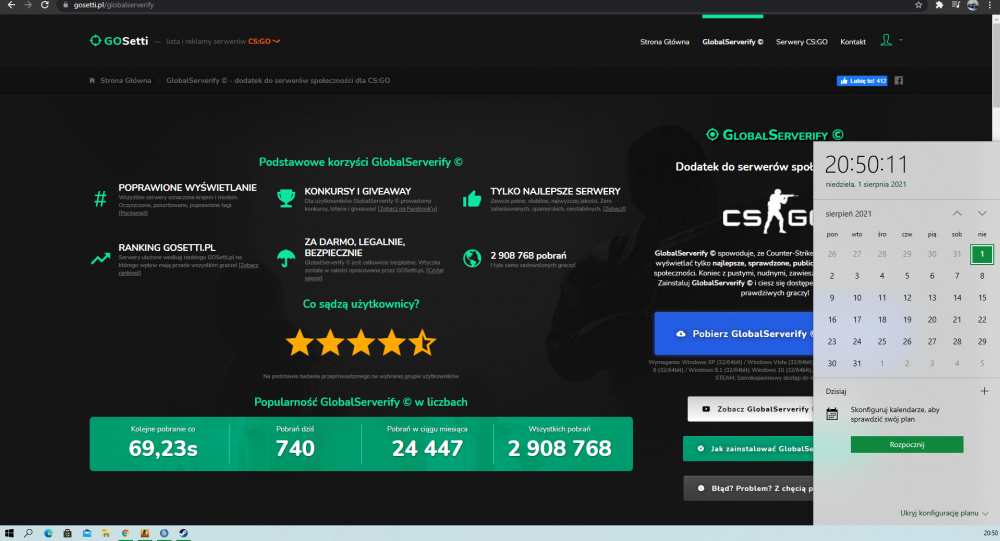The height and width of the screenshot is (541, 1000).
Task: Select today, 1 August, in the calendar
Action: tap(982, 254)
